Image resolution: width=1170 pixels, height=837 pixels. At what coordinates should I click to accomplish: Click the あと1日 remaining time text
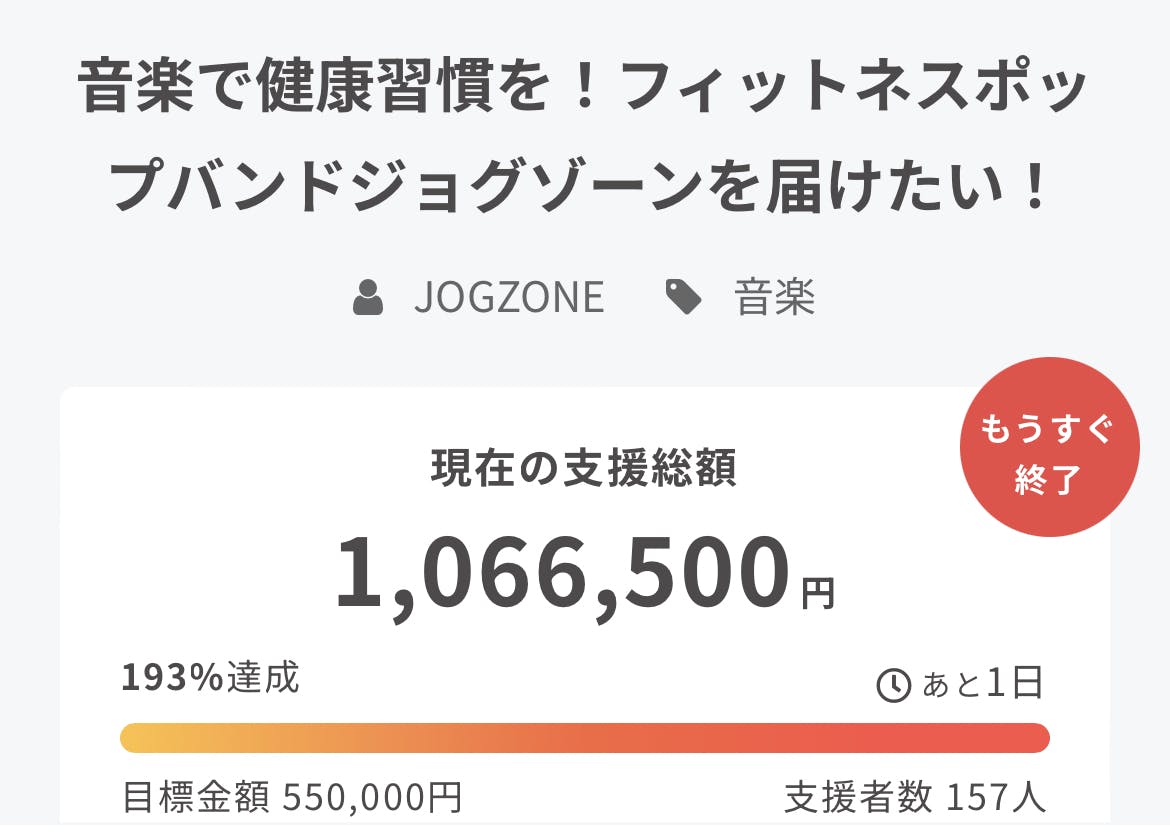pyautogui.click(x=982, y=685)
